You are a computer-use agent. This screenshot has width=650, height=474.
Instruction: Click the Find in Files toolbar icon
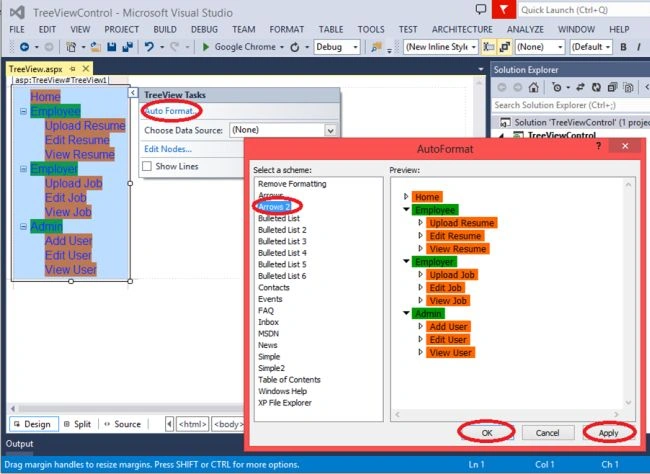point(376,47)
